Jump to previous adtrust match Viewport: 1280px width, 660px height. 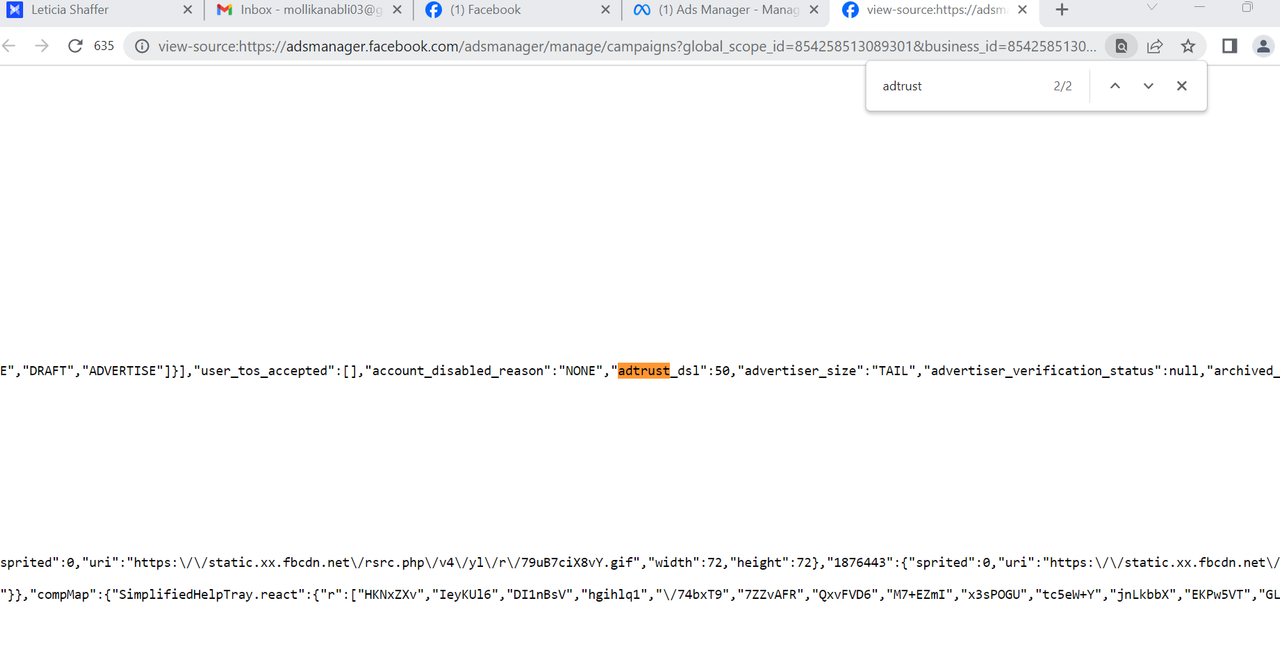1115,86
